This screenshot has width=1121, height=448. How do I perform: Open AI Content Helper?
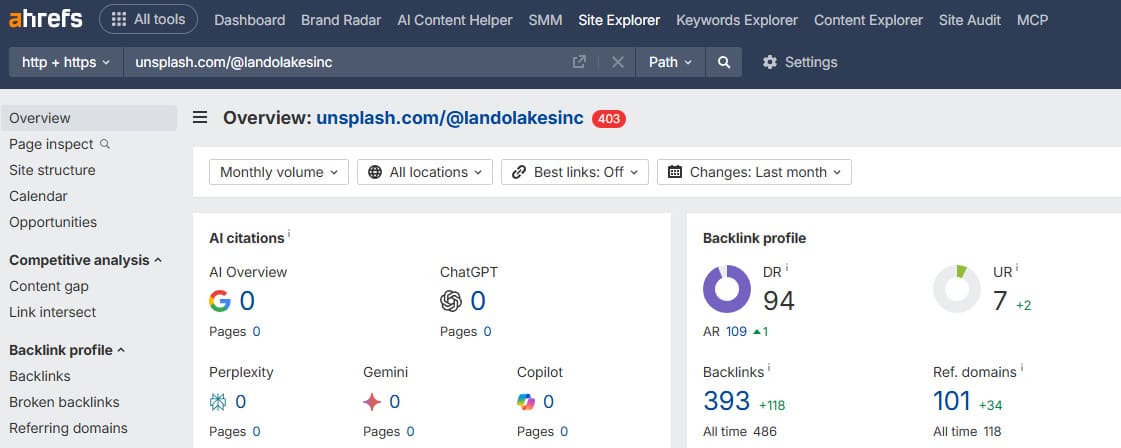(455, 20)
